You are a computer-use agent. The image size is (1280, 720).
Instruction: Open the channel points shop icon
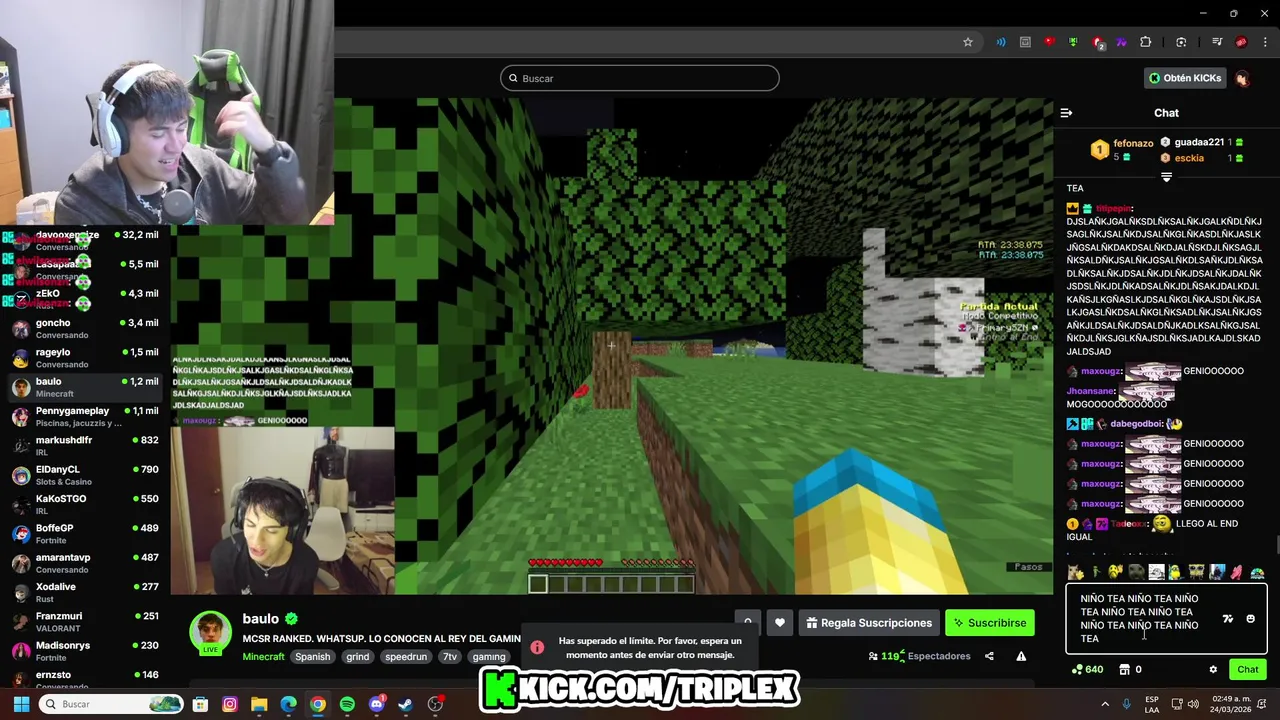click(1124, 669)
